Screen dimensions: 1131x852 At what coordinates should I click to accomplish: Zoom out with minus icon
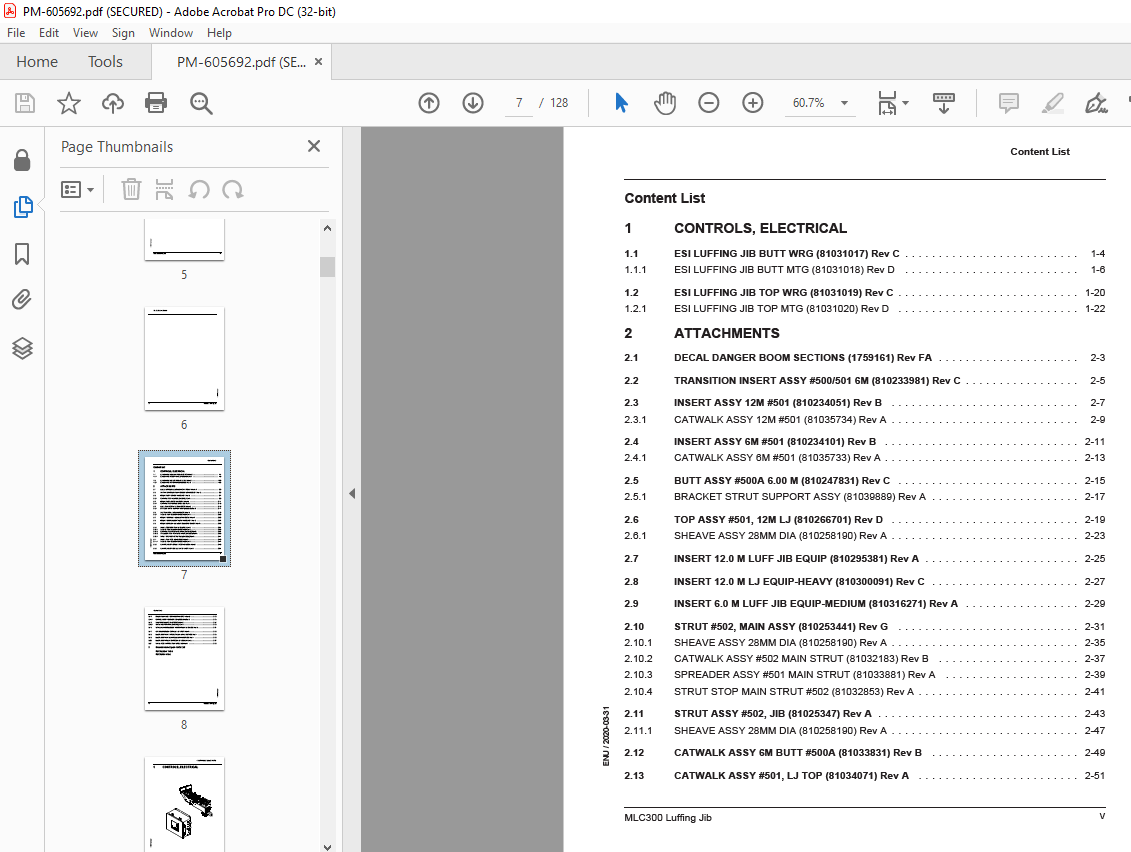[x=708, y=103]
